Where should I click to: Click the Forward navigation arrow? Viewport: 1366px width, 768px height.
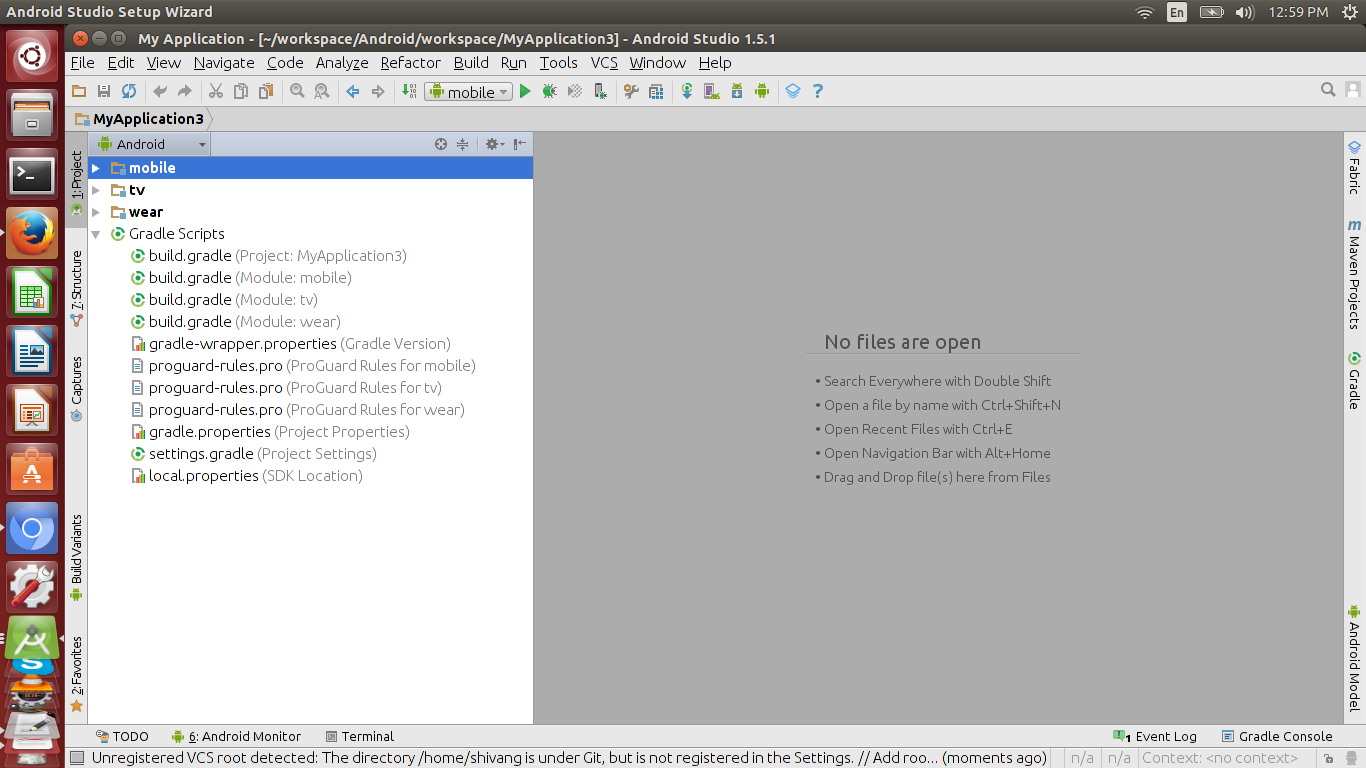pyautogui.click(x=378, y=91)
